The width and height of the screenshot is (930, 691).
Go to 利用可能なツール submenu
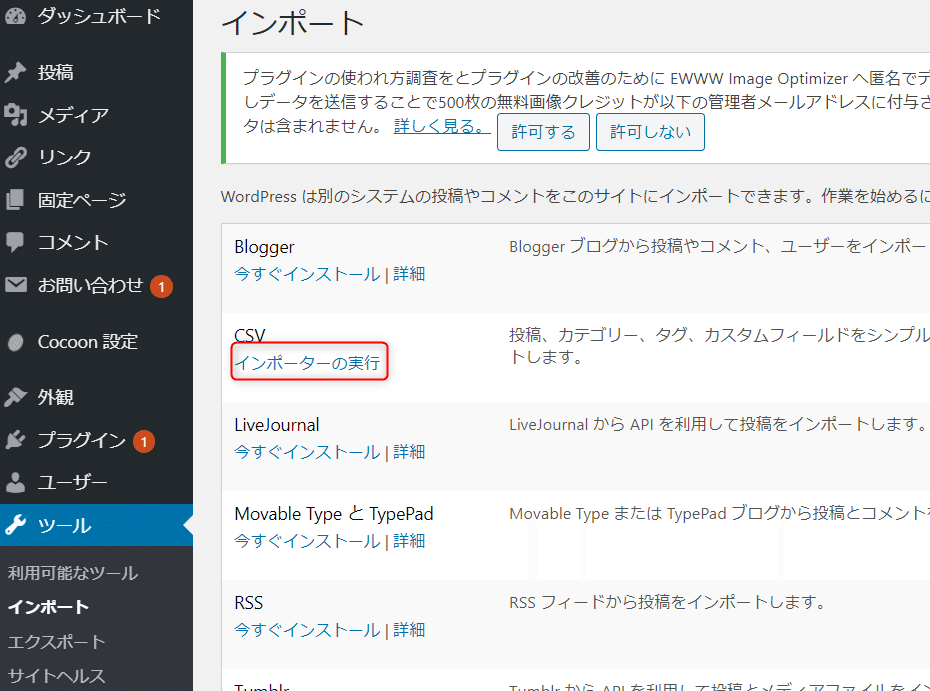(73, 573)
